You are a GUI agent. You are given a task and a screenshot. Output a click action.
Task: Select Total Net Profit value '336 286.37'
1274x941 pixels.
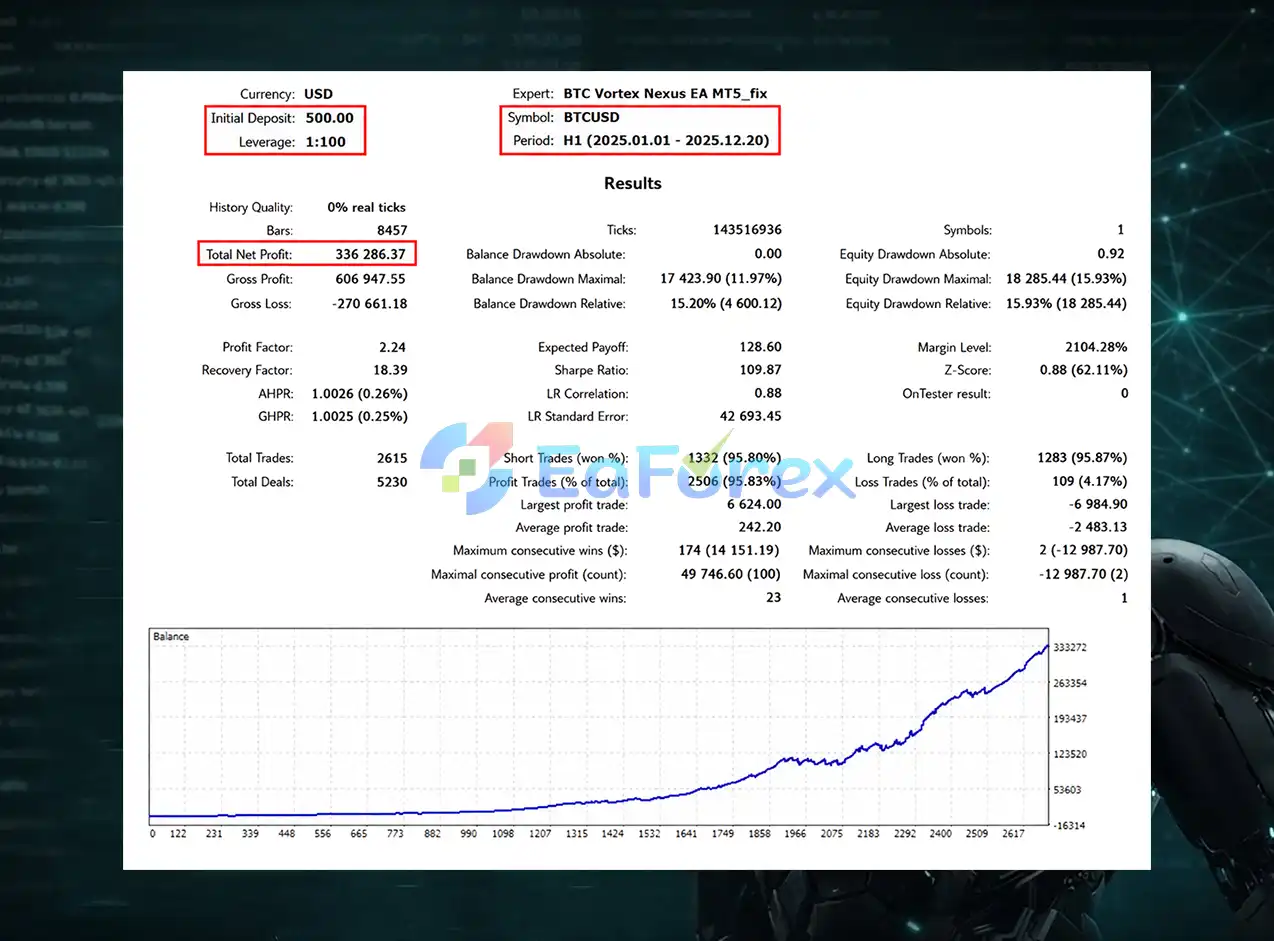(x=370, y=255)
